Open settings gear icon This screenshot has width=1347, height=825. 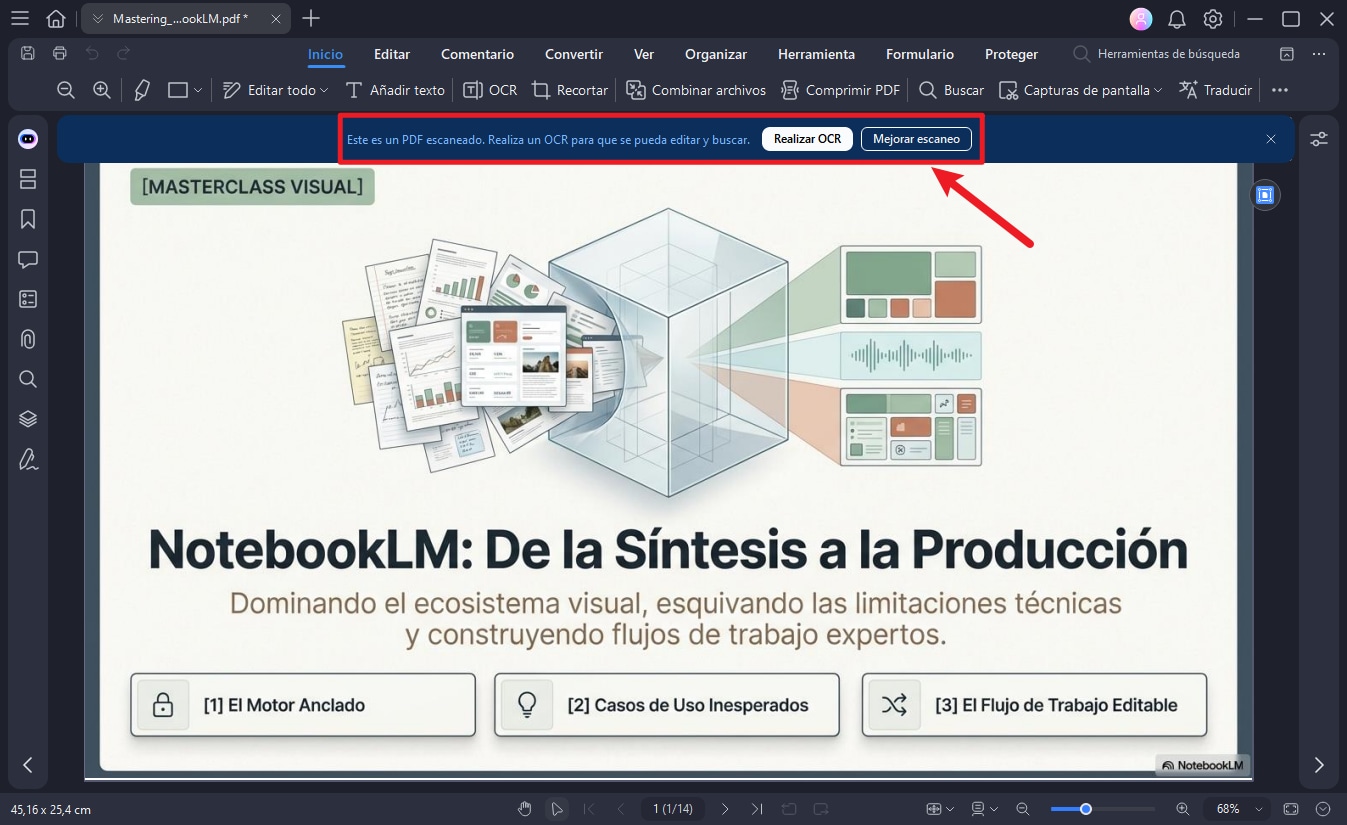coord(1213,19)
